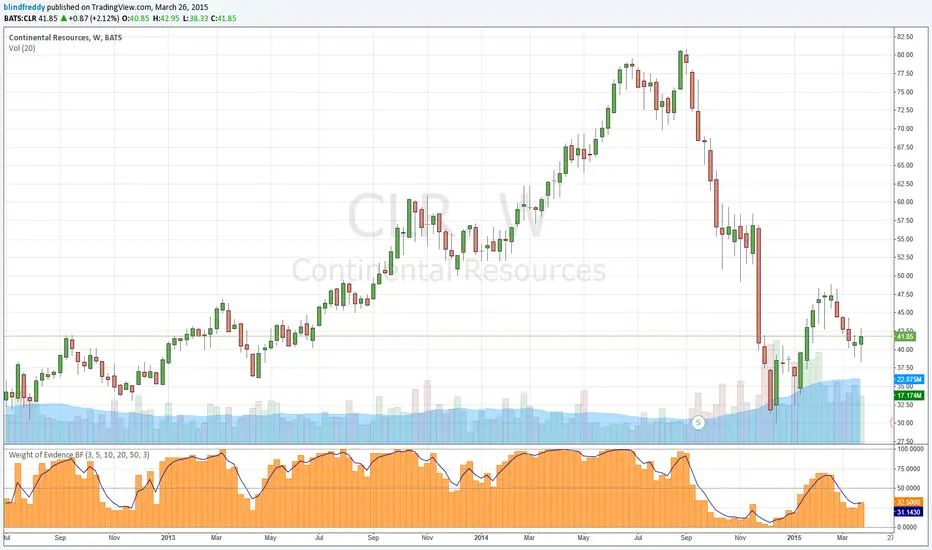
Task: Click the 'Weight of Evidence BF (3, 5, 10, 20, 50, 3)' legend
Action: coord(79,455)
